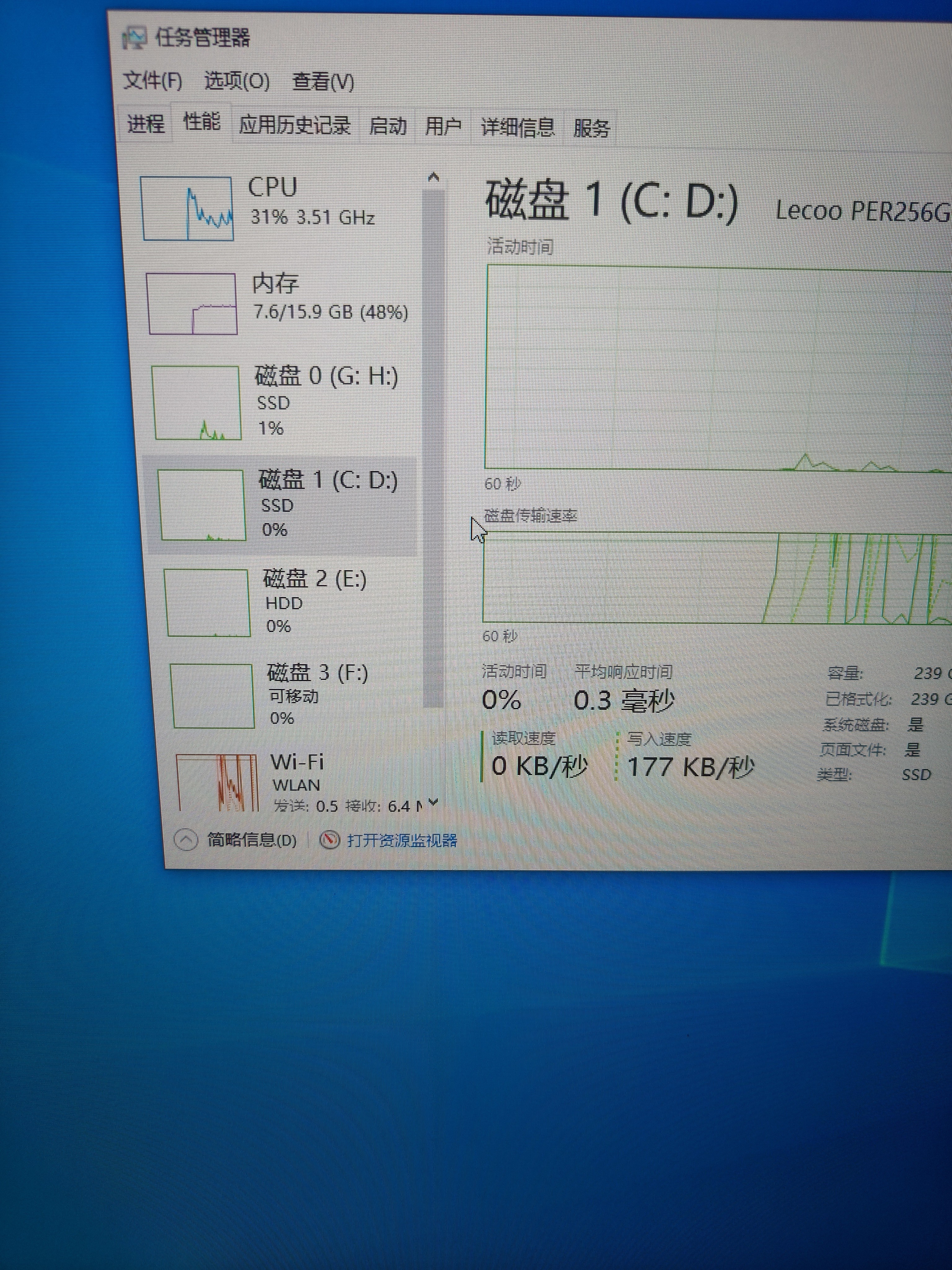Select the 磁盘 0 (G: H:) graph thumbnail

click(x=196, y=402)
